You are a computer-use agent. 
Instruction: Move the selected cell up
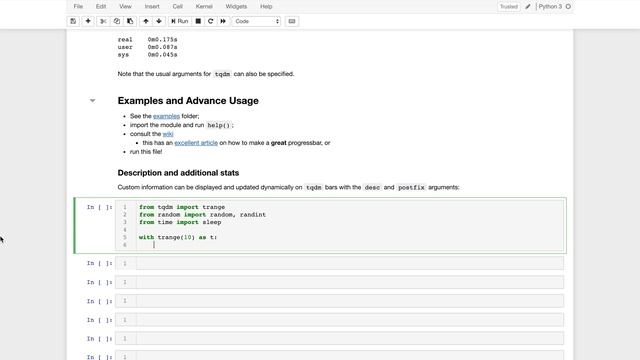146,21
